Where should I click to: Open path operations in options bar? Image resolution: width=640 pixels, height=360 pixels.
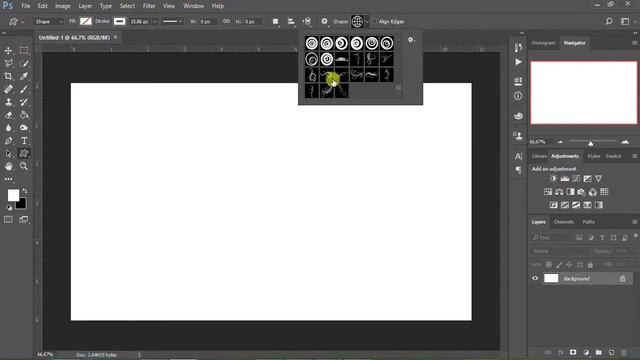point(276,22)
